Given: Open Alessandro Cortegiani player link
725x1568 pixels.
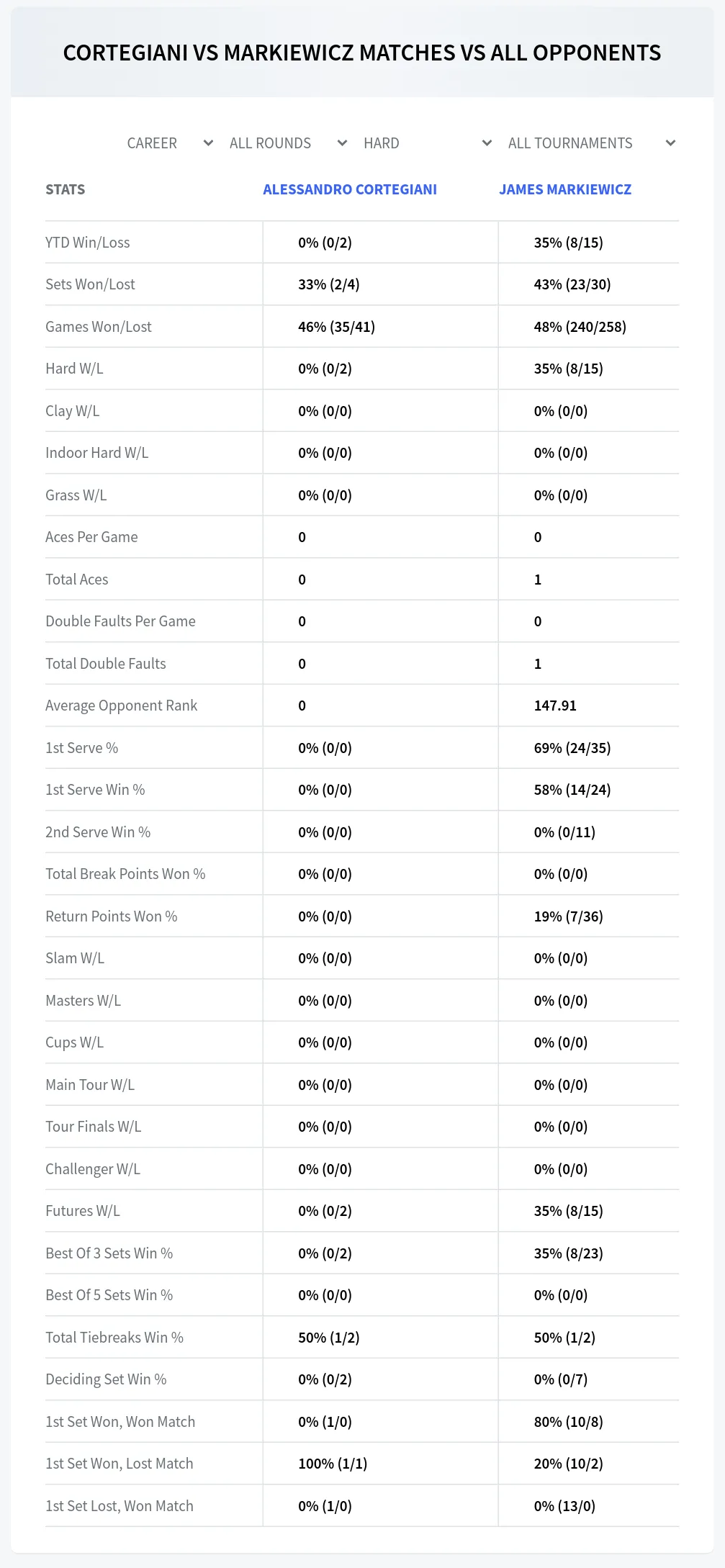Looking at the screenshot, I should tap(350, 189).
